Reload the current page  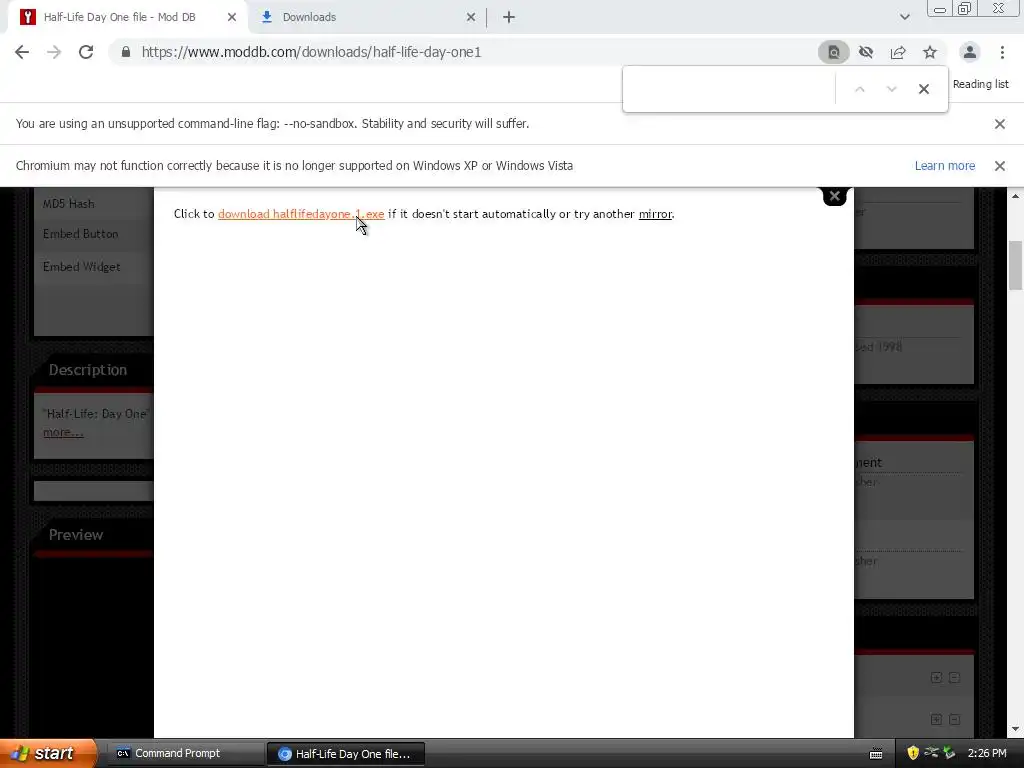86,52
